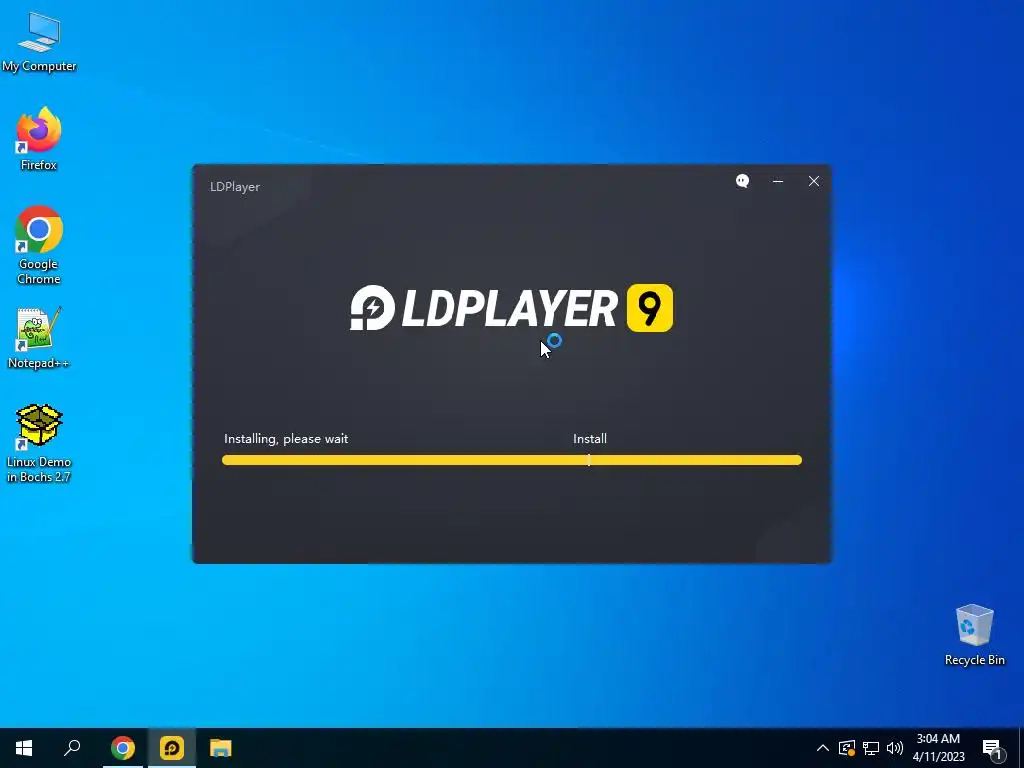
Task: Minimize the LDPlayer installer window
Action: click(778, 181)
